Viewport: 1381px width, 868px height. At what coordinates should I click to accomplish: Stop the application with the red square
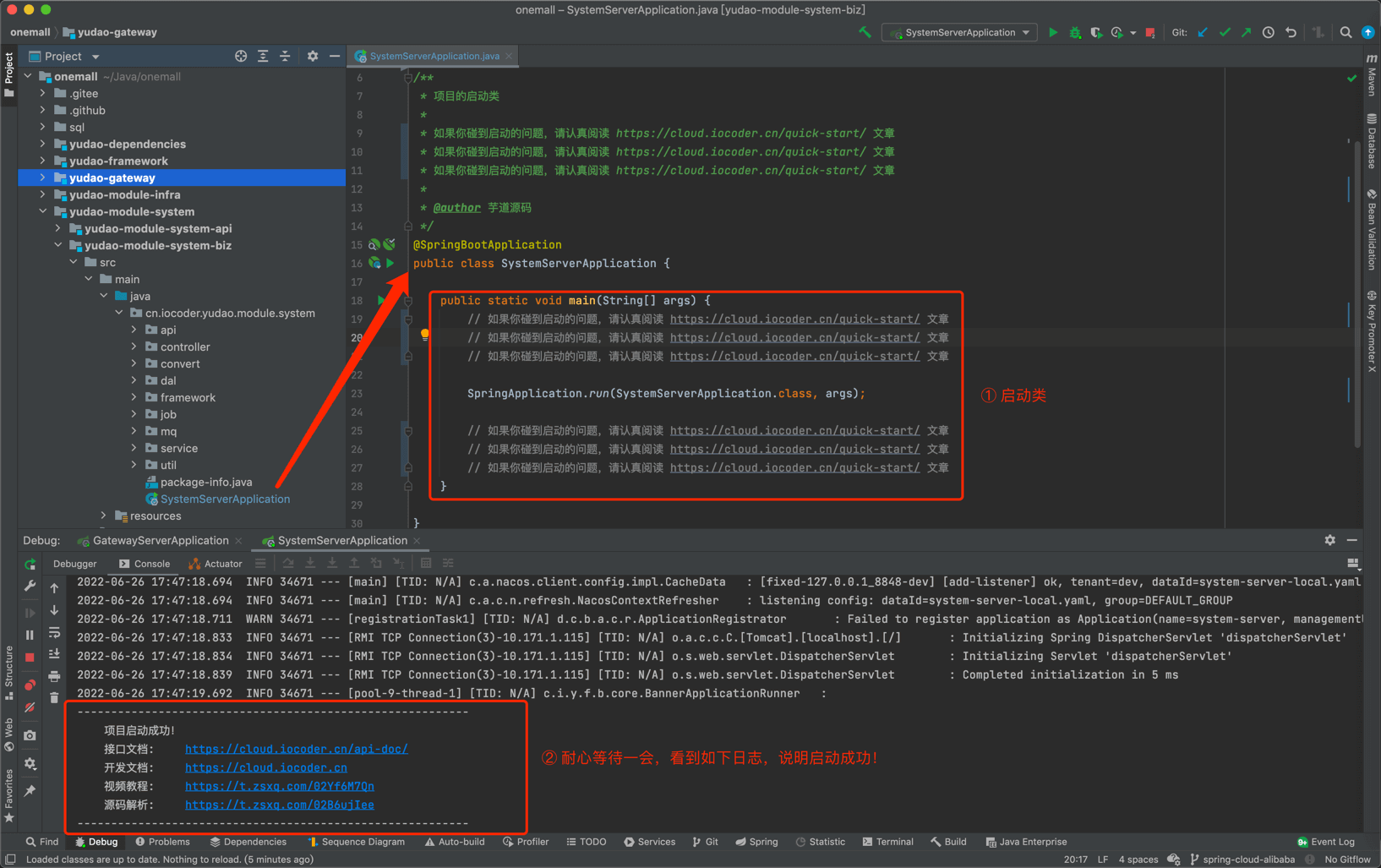click(1150, 33)
